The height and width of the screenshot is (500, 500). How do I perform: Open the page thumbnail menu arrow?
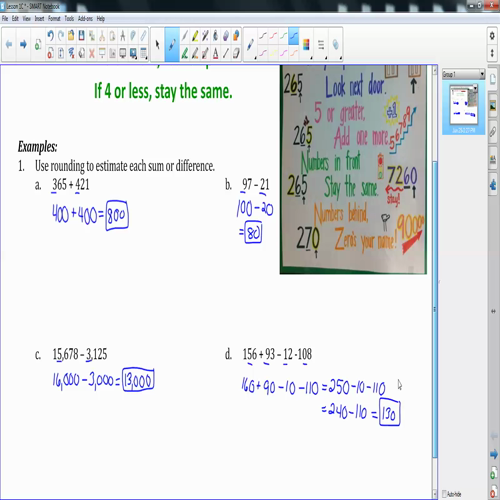pos(475,88)
